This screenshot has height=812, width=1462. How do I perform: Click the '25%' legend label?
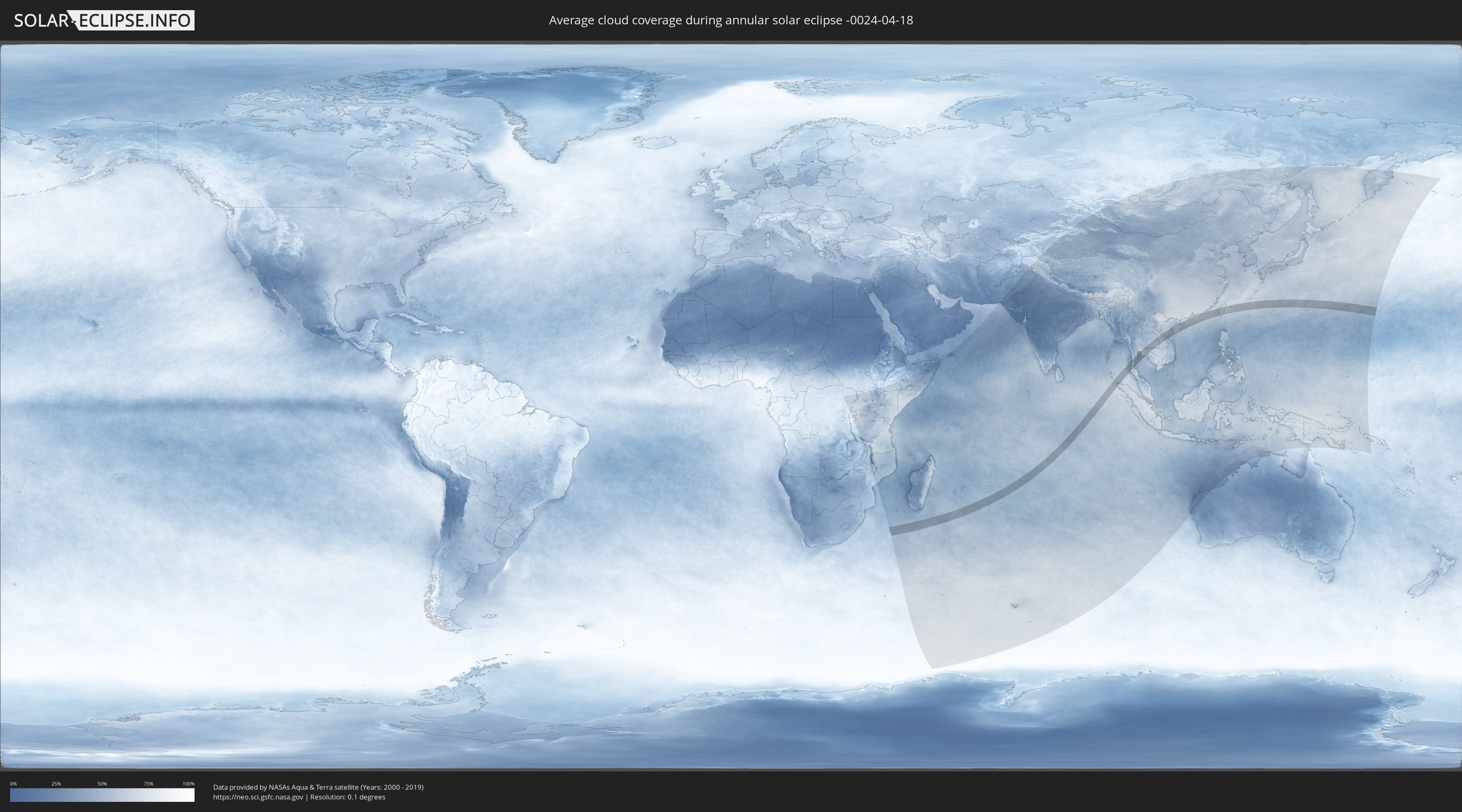click(x=56, y=784)
